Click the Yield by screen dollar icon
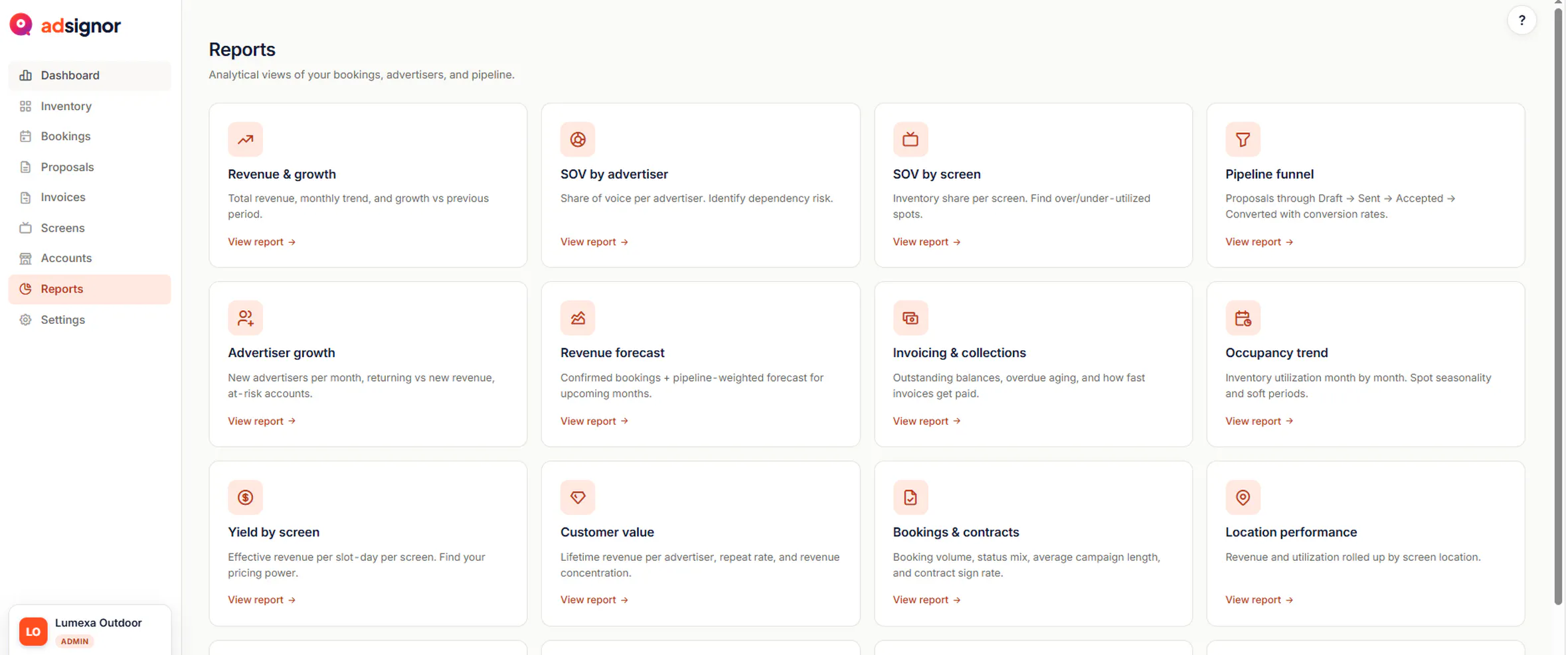The width and height of the screenshot is (1568, 655). coord(245,497)
